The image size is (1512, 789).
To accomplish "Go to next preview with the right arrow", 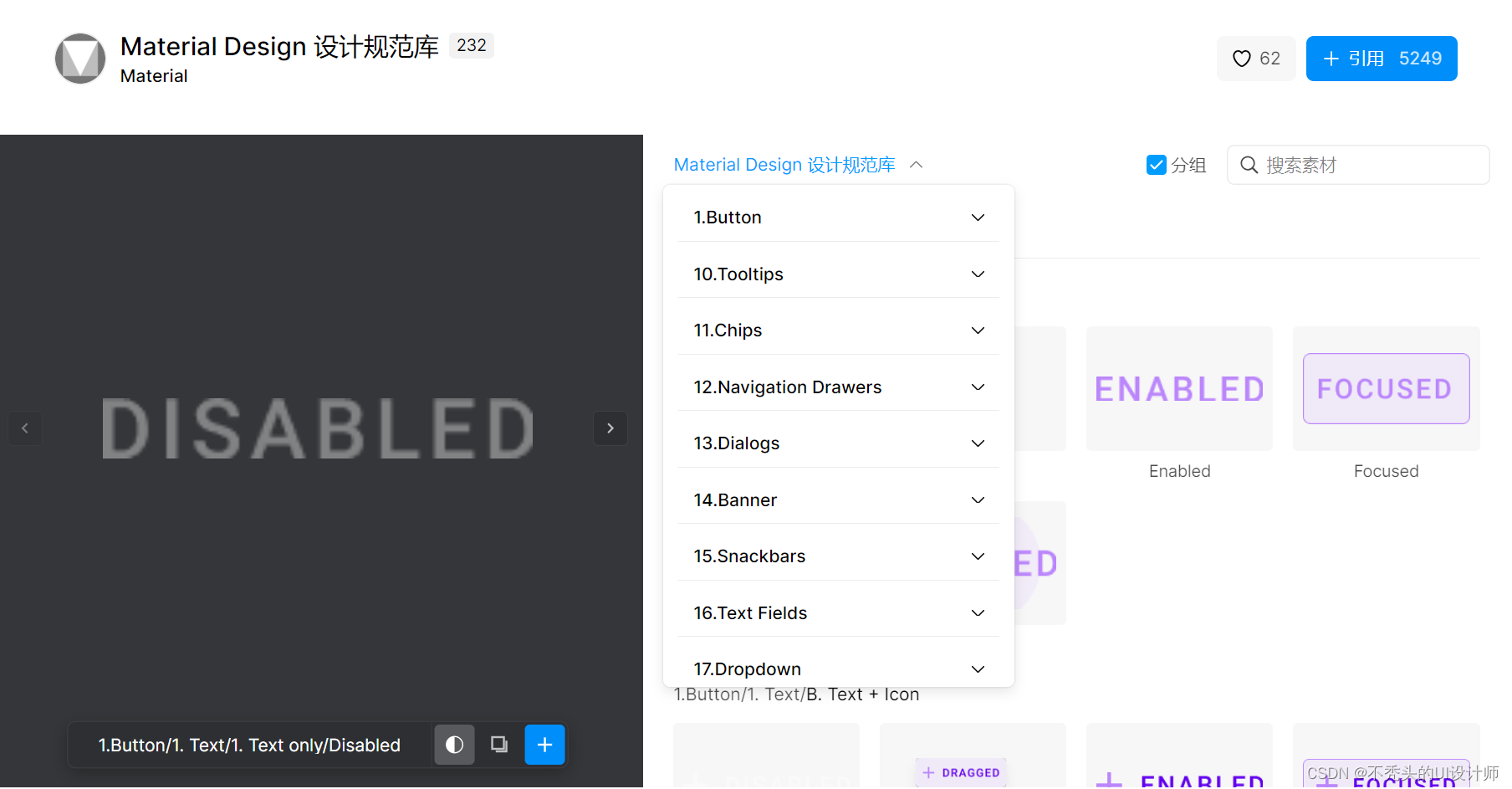I will click(x=610, y=428).
